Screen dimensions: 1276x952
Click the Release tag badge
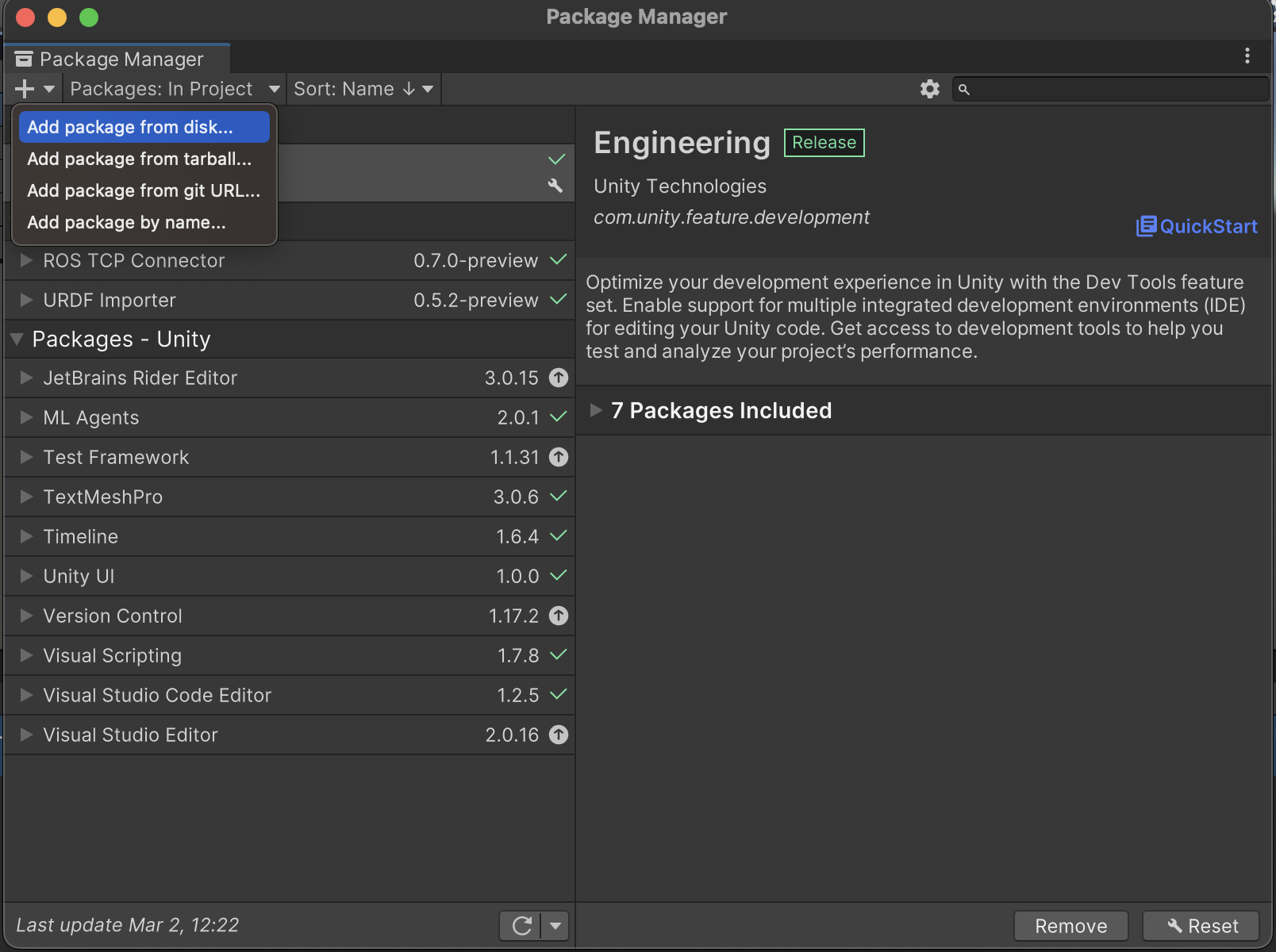click(824, 143)
